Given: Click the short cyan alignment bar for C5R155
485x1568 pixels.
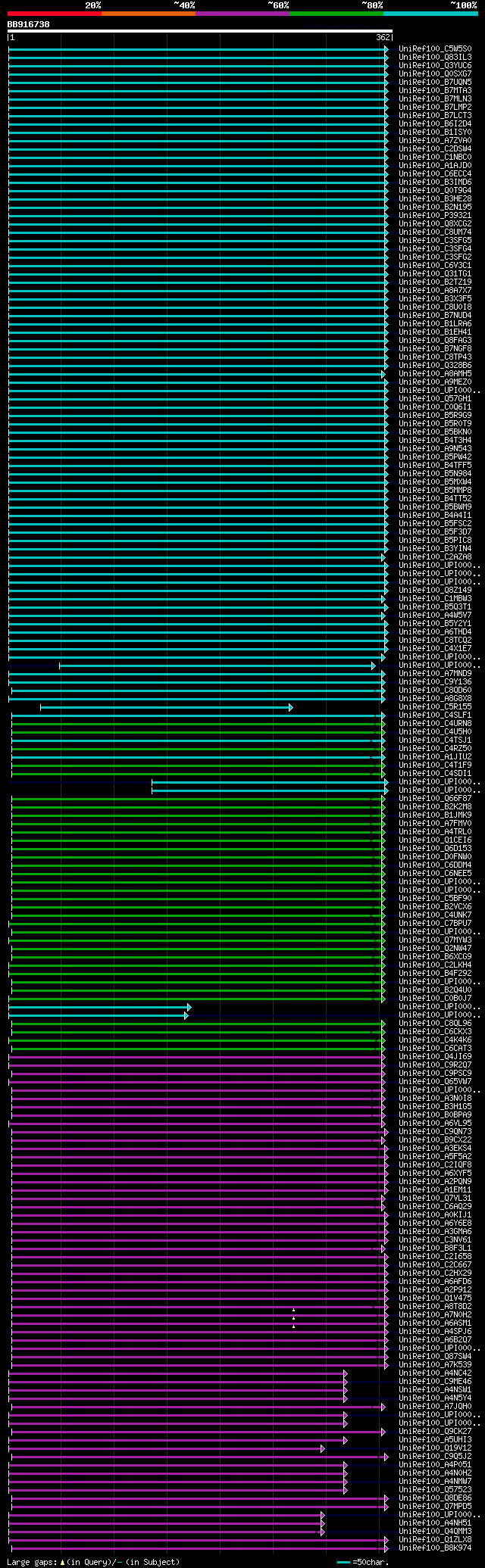Looking at the screenshot, I should 166,707.
